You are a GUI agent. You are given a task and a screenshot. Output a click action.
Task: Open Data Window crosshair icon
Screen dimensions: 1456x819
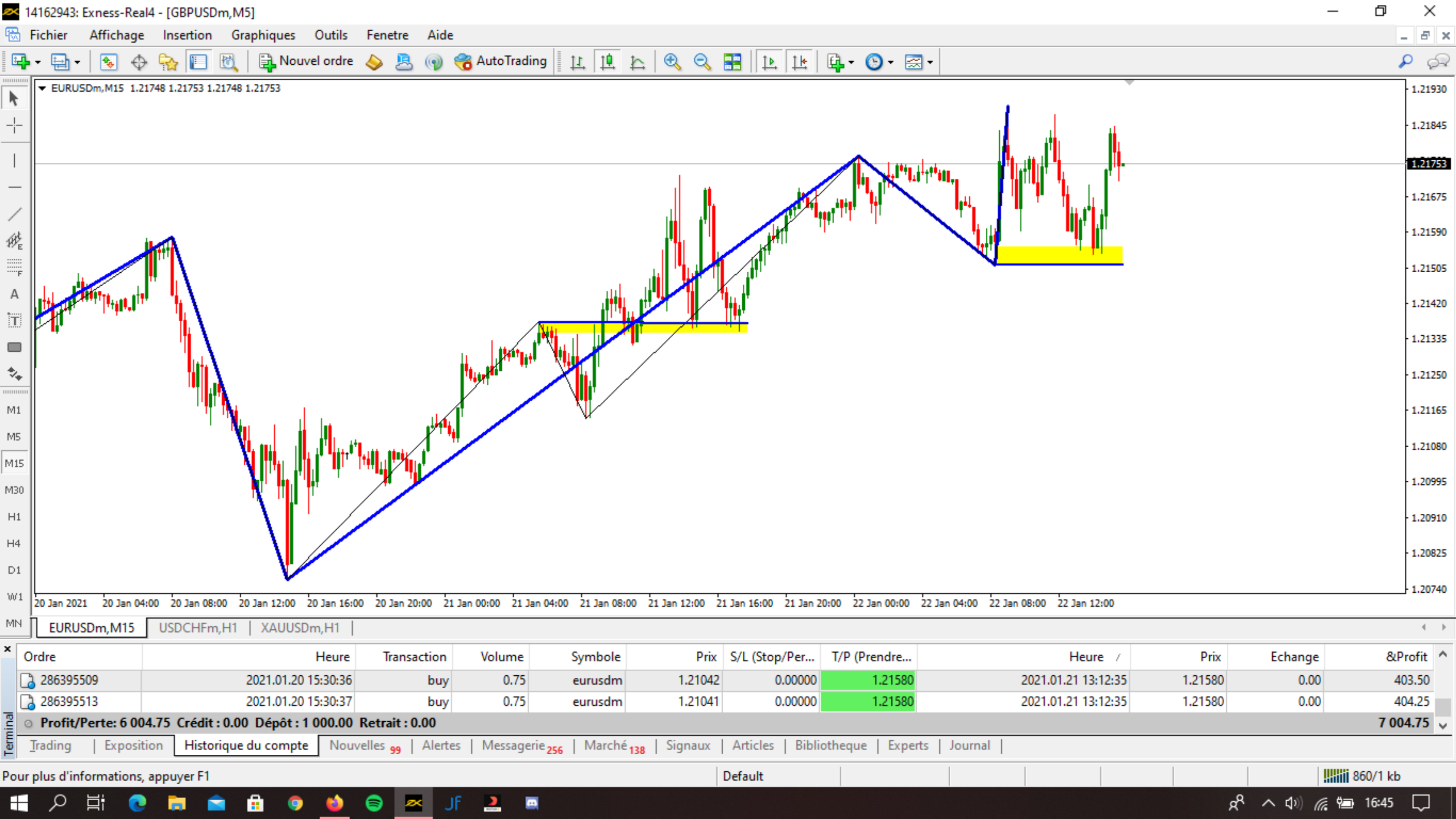tap(138, 61)
